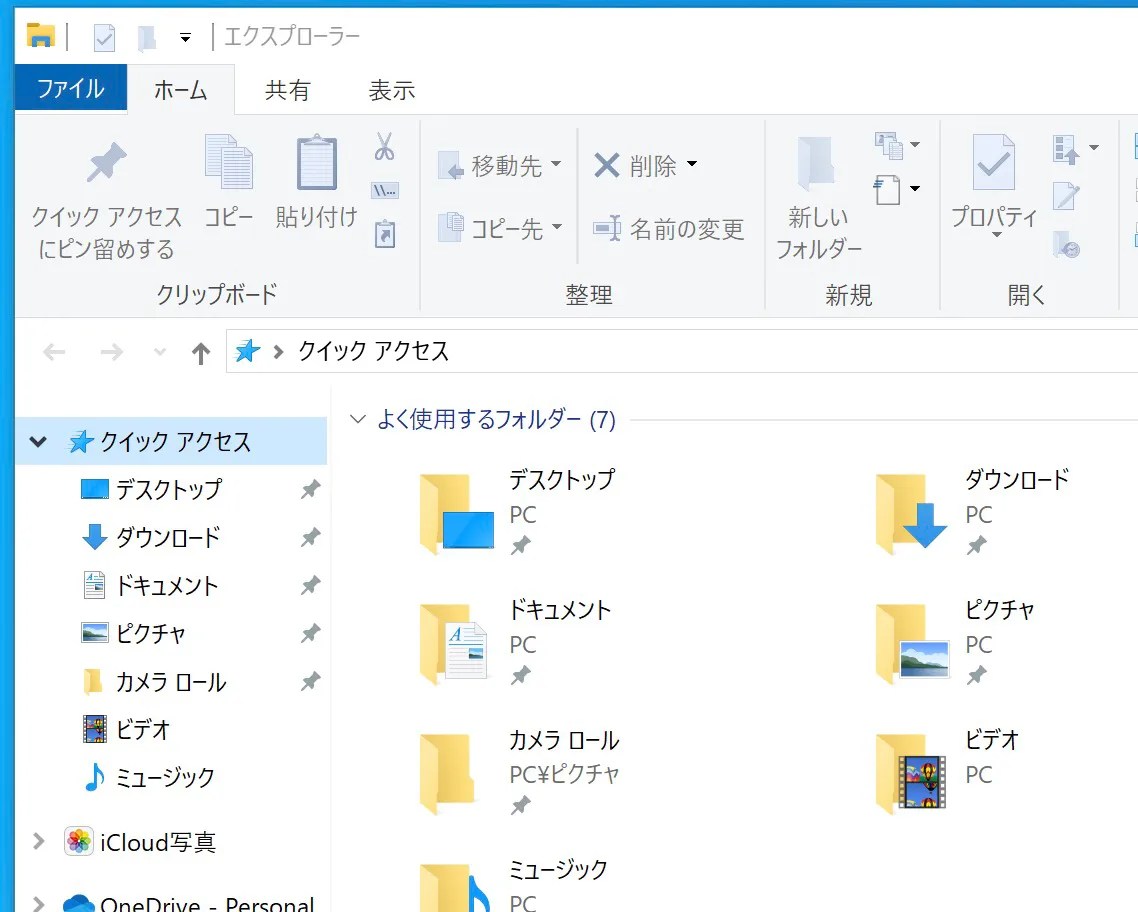
Task: Open the Quick Access Toolbar customize dropdown
Action: 186,38
